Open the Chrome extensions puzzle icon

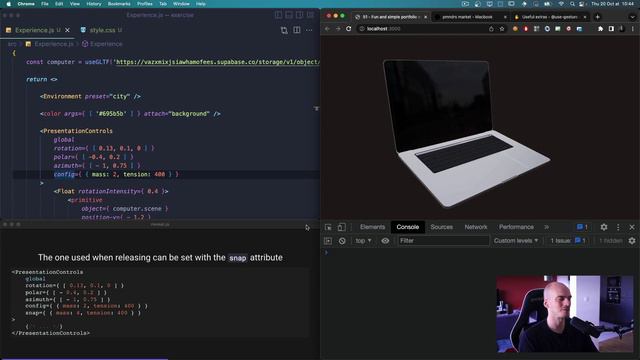click(600, 29)
